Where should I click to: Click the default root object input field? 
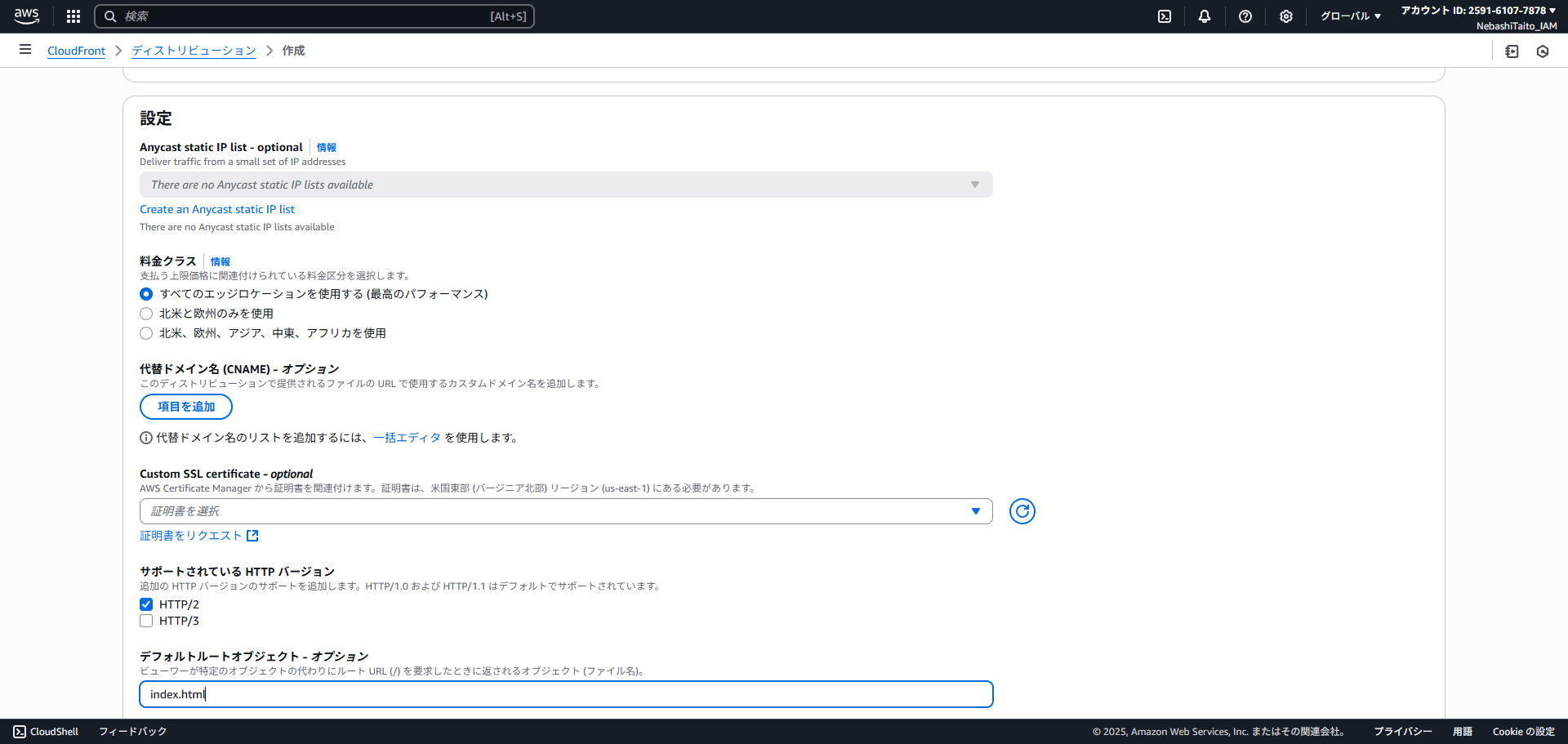pos(565,694)
